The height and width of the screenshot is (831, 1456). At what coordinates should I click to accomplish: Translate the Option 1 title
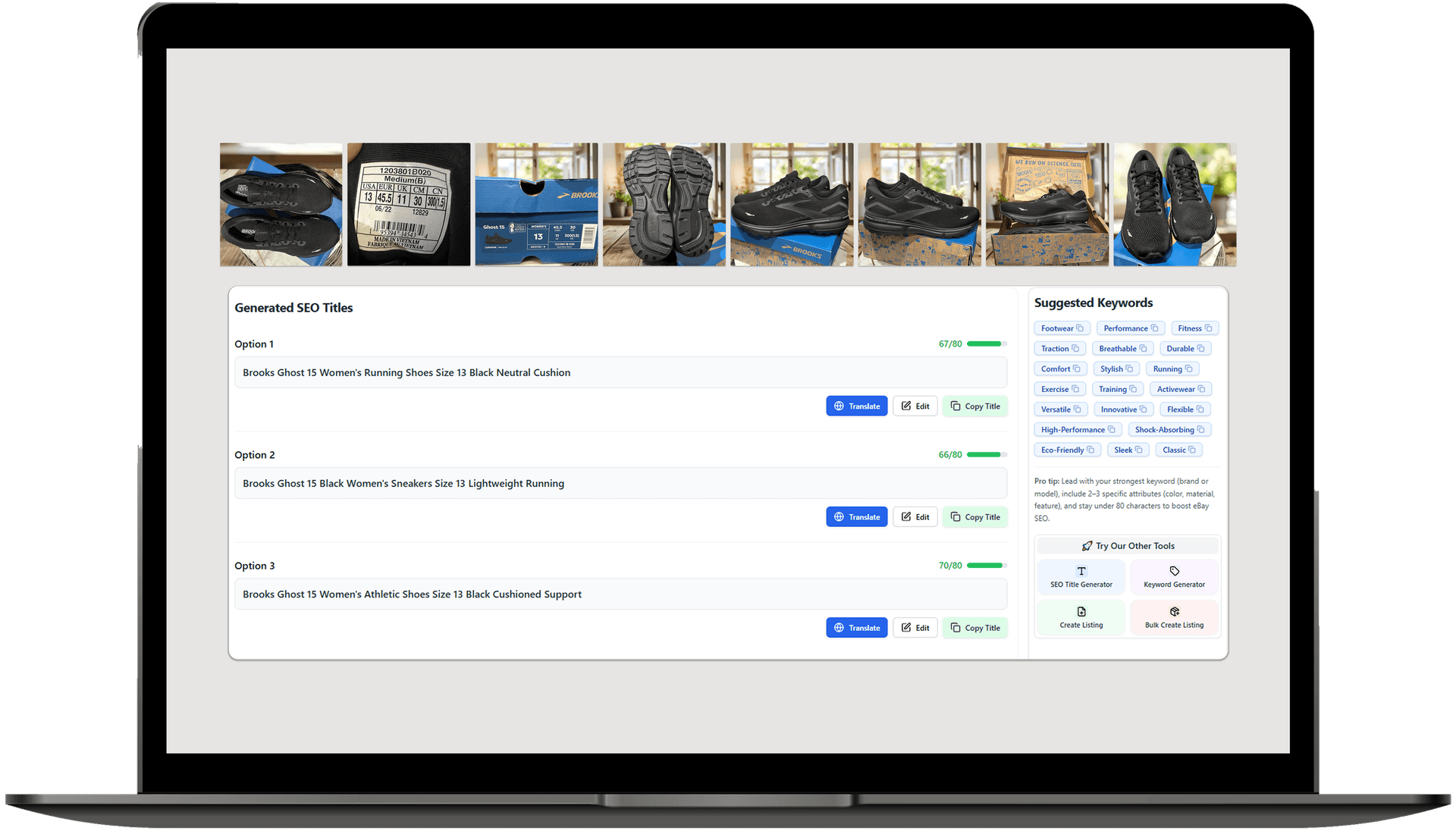pos(856,406)
